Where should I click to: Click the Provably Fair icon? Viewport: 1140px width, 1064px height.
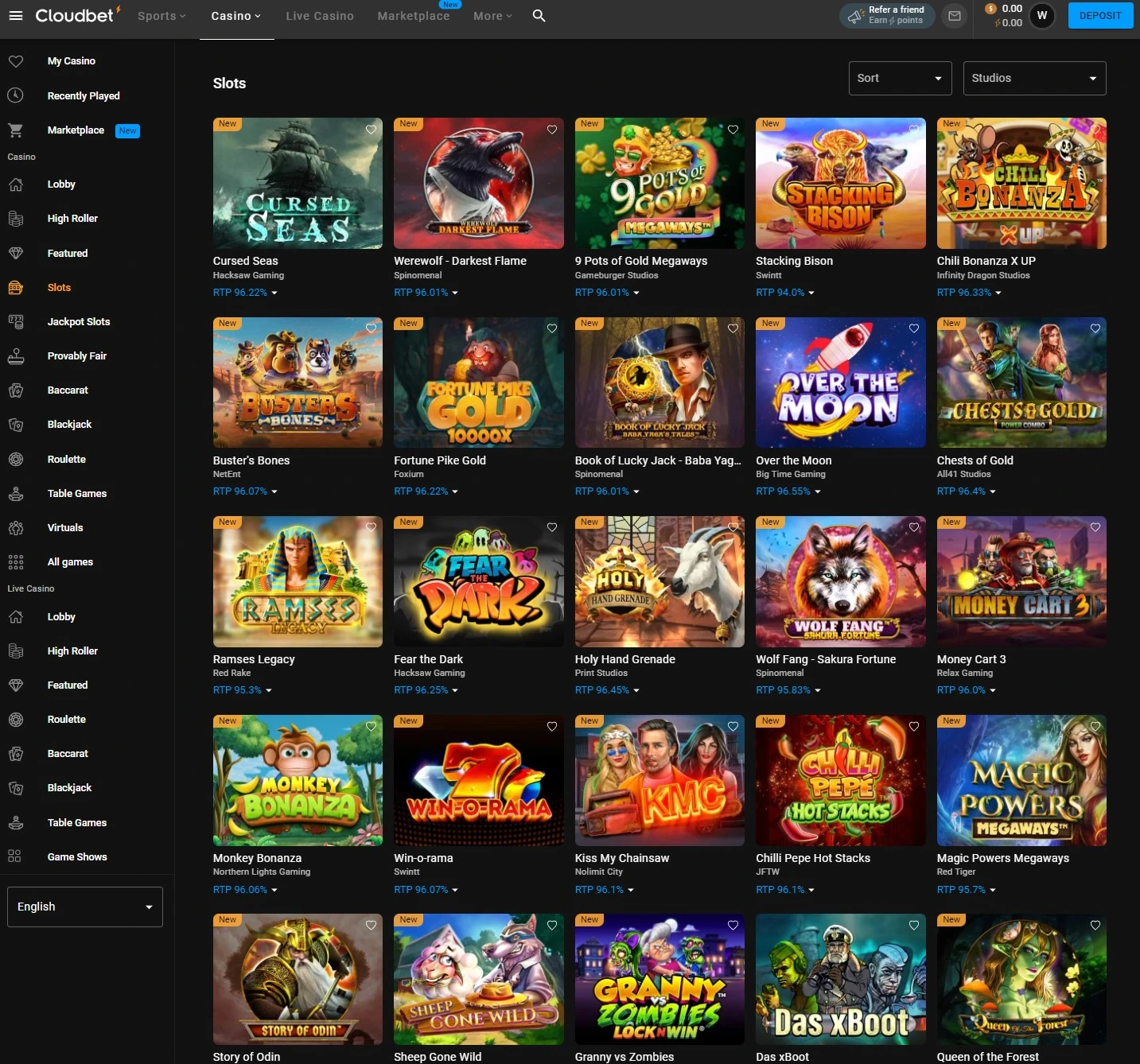coord(16,356)
